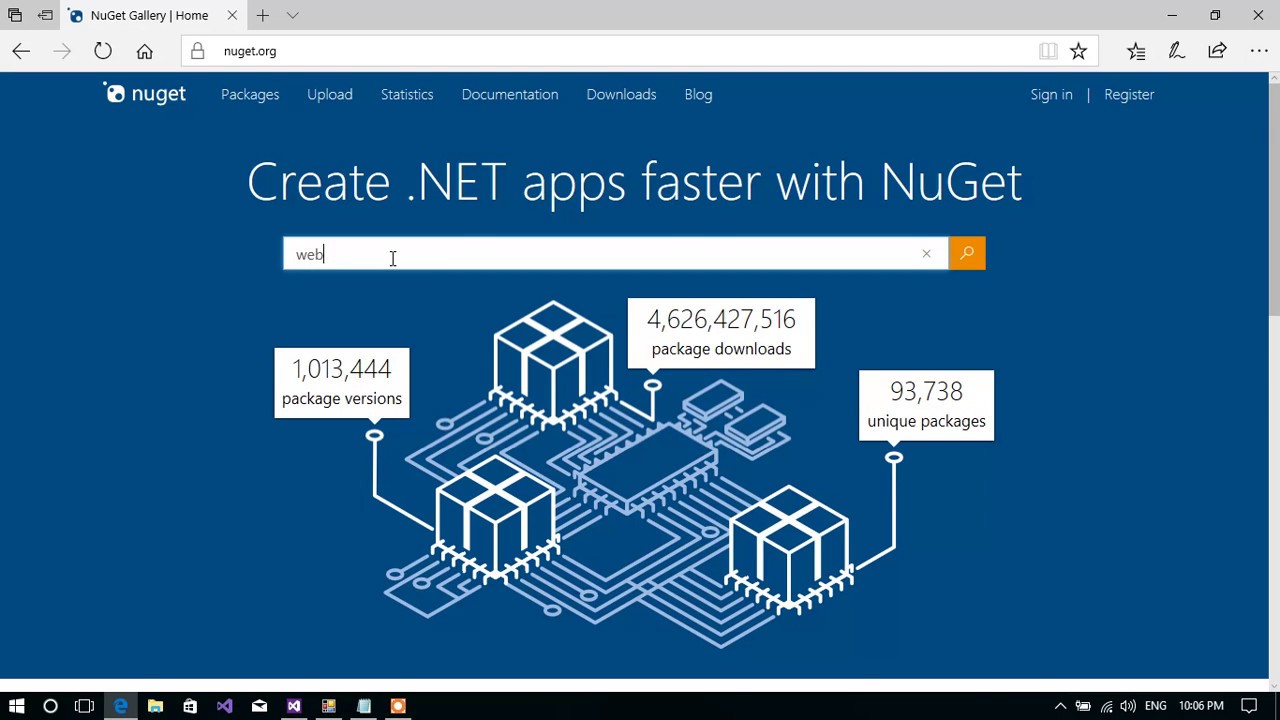Open Microsoft Store from the taskbar
This screenshot has width=1280, height=720.
(190, 706)
